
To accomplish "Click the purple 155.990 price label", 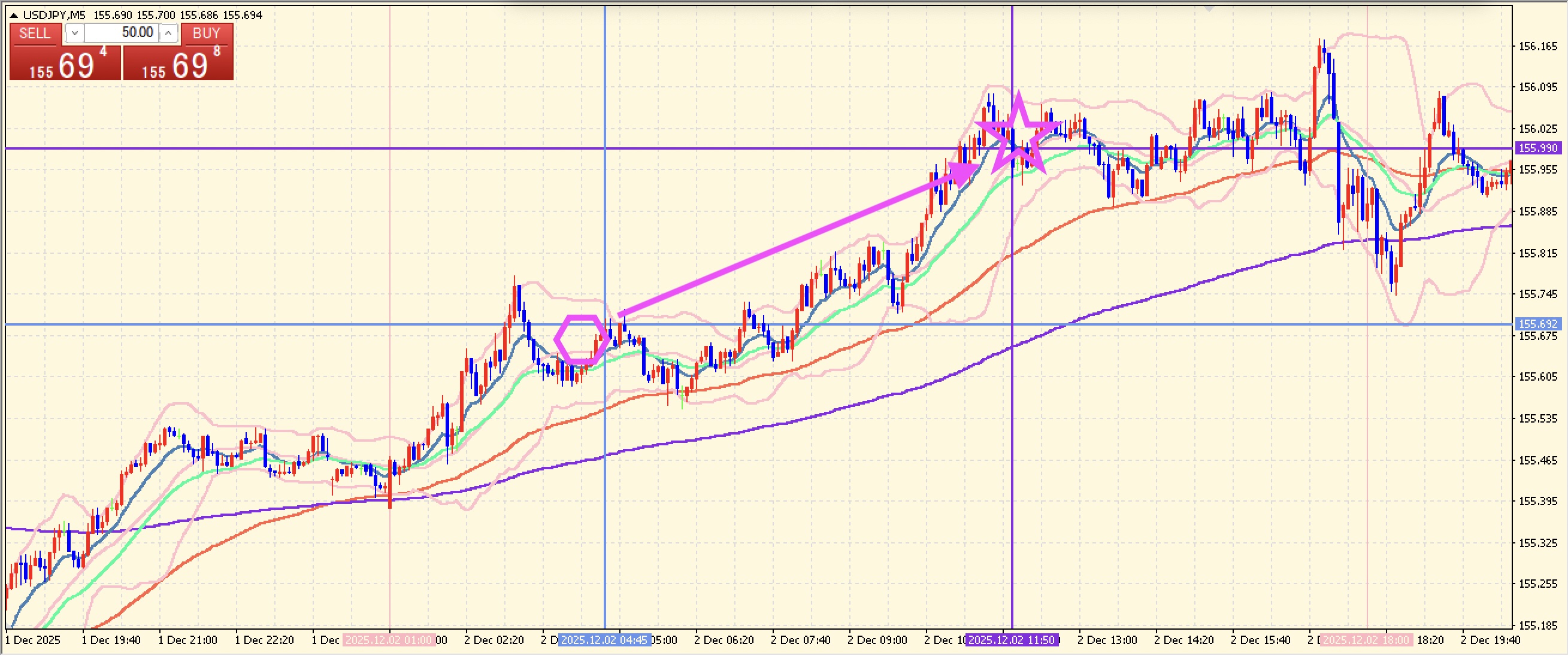I will click(x=1537, y=148).
